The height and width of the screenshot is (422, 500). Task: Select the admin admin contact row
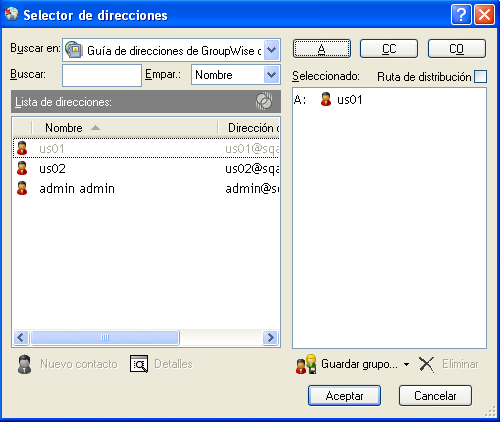(x=146, y=188)
